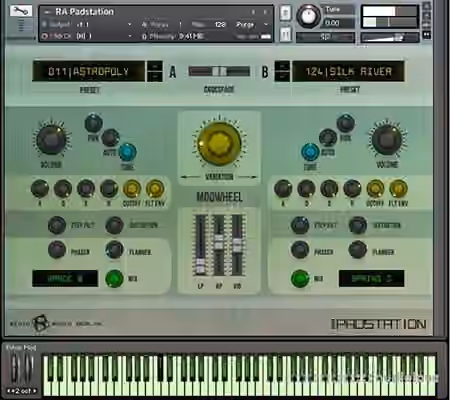Click layer A middle knob below Pan

[x=110, y=138]
